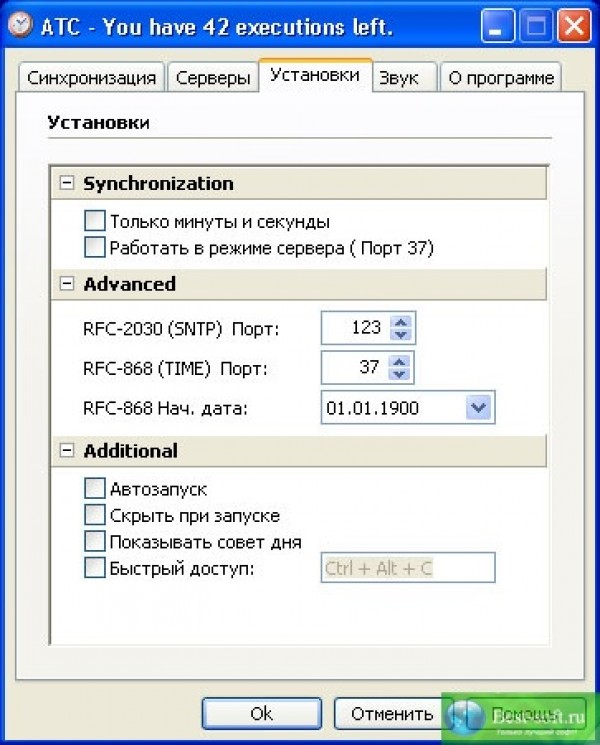The image size is (600, 745).
Task: Decrease the SNTP port value
Action: pos(401,334)
